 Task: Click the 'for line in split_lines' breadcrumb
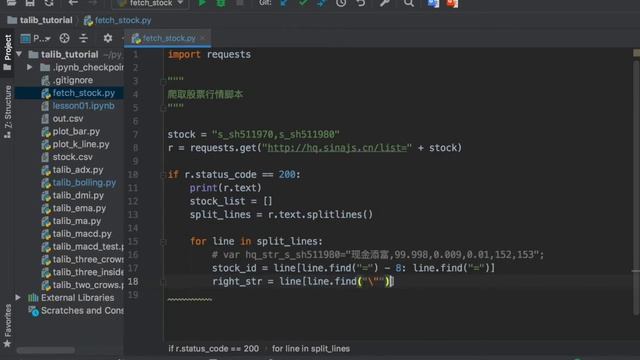[311, 349]
